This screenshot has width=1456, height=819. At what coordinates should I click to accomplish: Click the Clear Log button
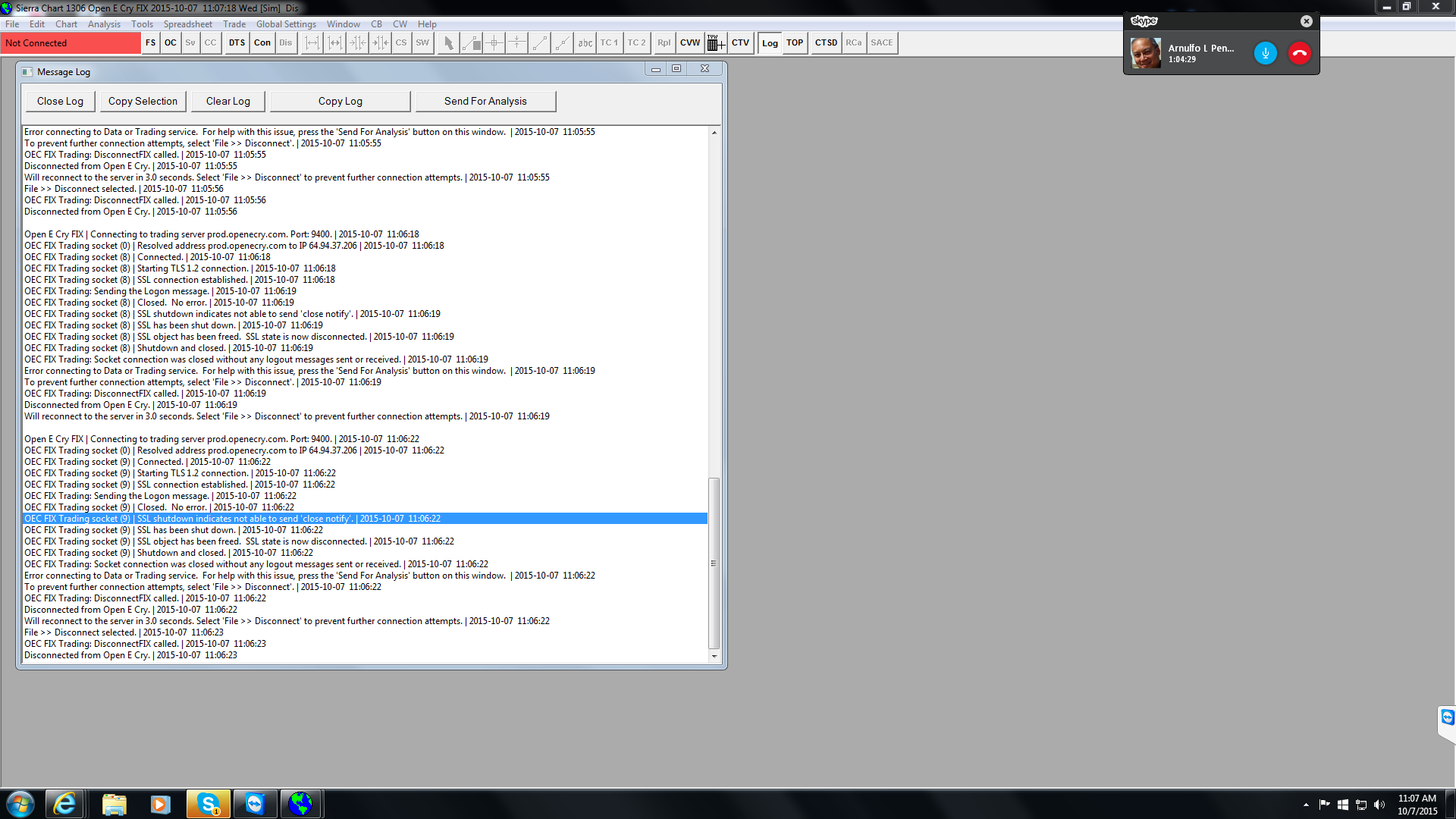pyautogui.click(x=227, y=102)
